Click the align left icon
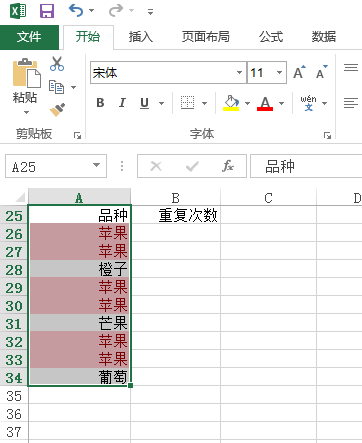This screenshot has width=362, height=443. pos(351,103)
